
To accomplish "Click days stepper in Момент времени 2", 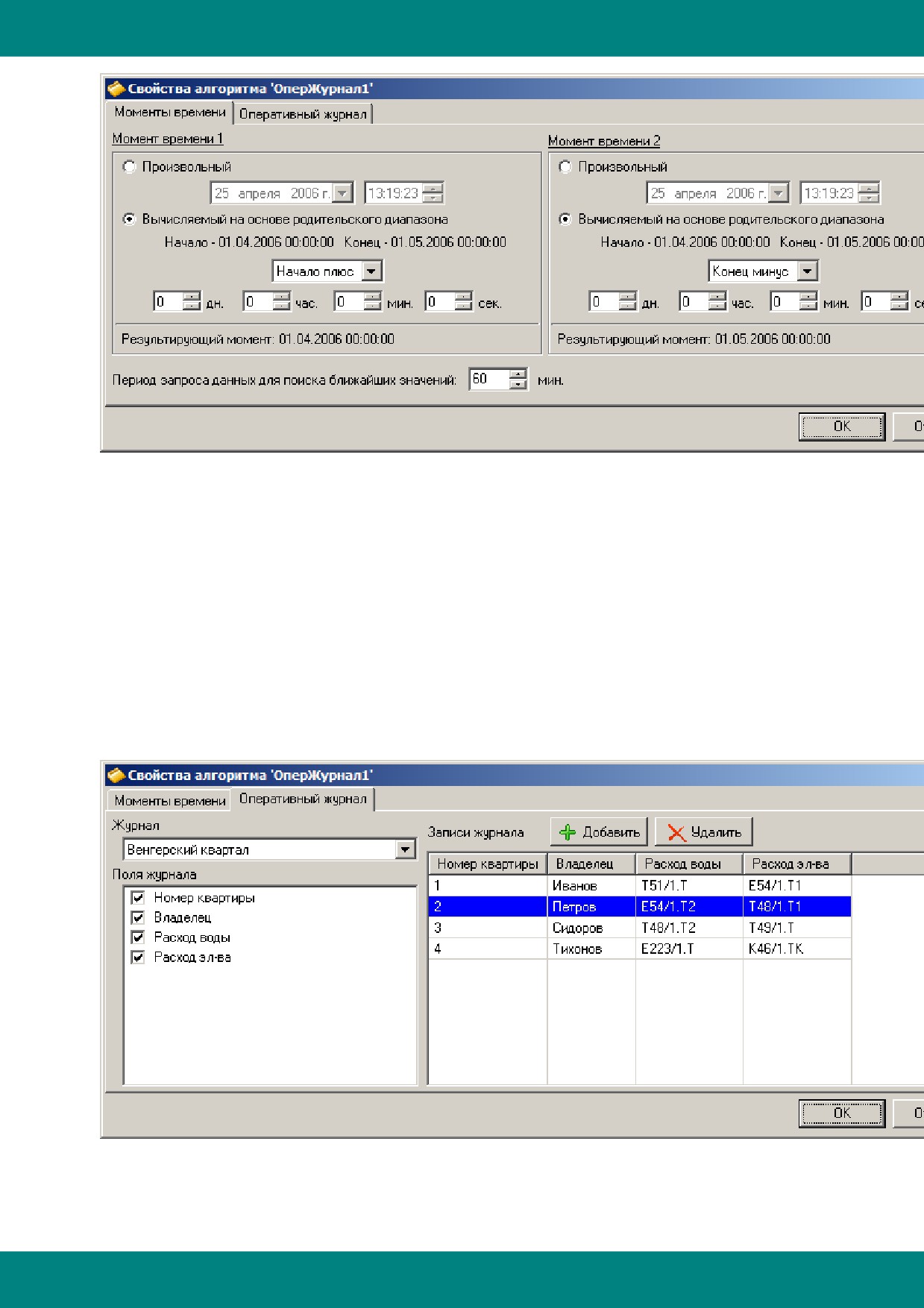I will click(627, 301).
